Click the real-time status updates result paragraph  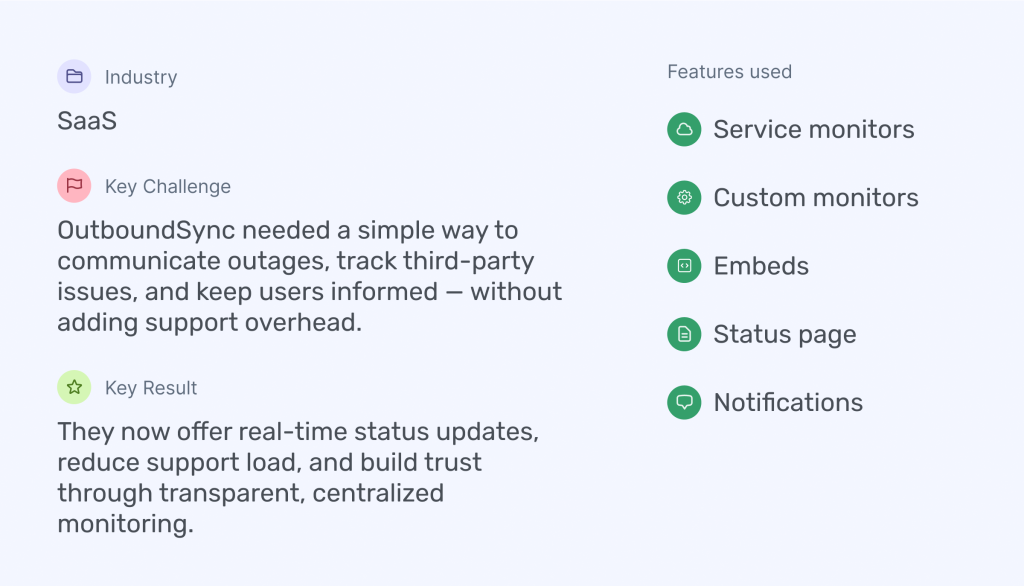[298, 477]
